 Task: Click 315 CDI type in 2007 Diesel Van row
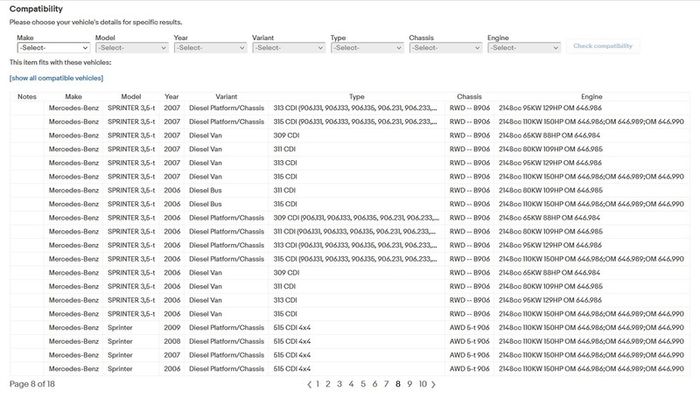pyautogui.click(x=285, y=177)
